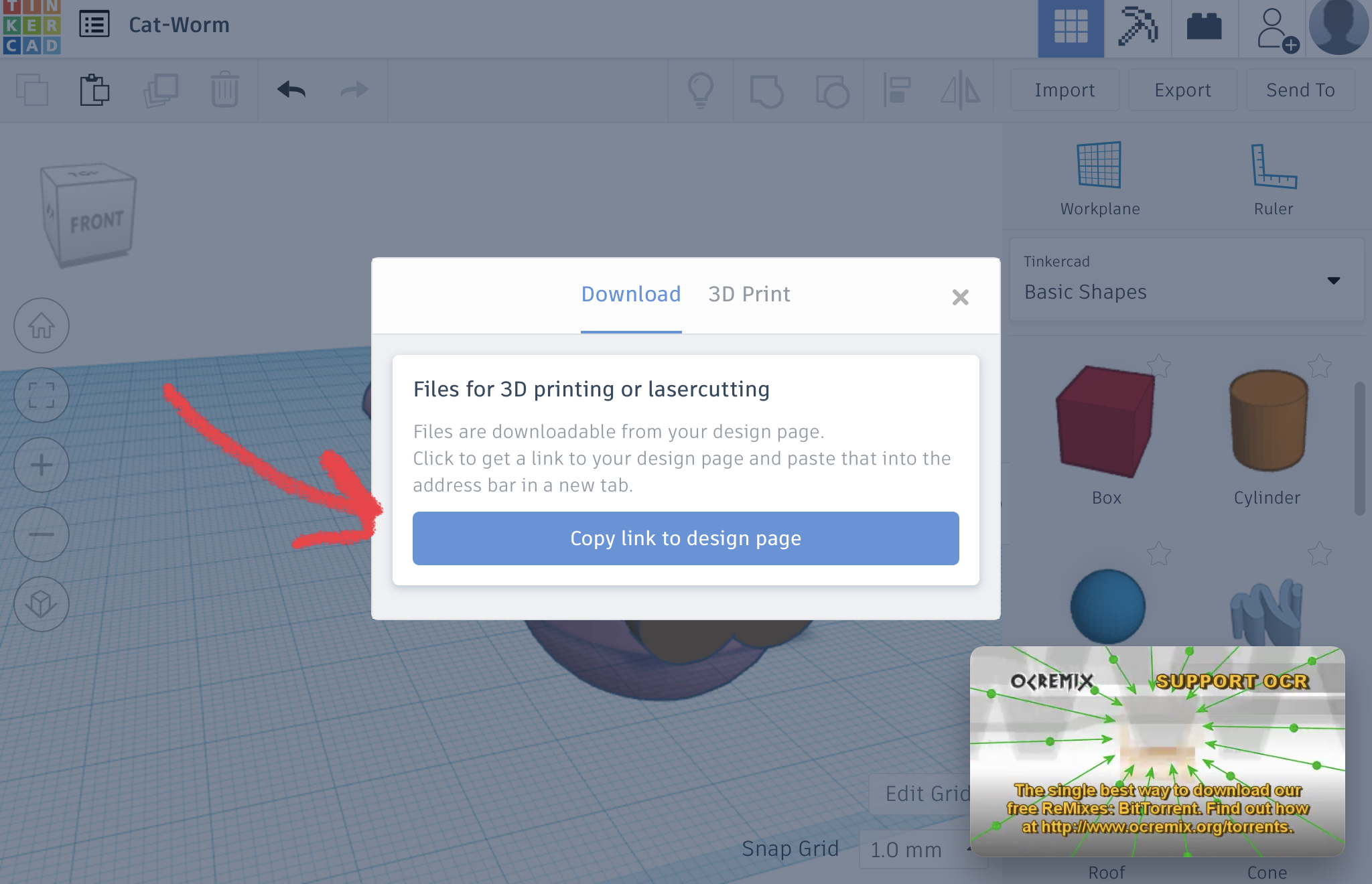This screenshot has height=884, width=1372.
Task: Select the home/reset view icon
Action: (x=40, y=324)
